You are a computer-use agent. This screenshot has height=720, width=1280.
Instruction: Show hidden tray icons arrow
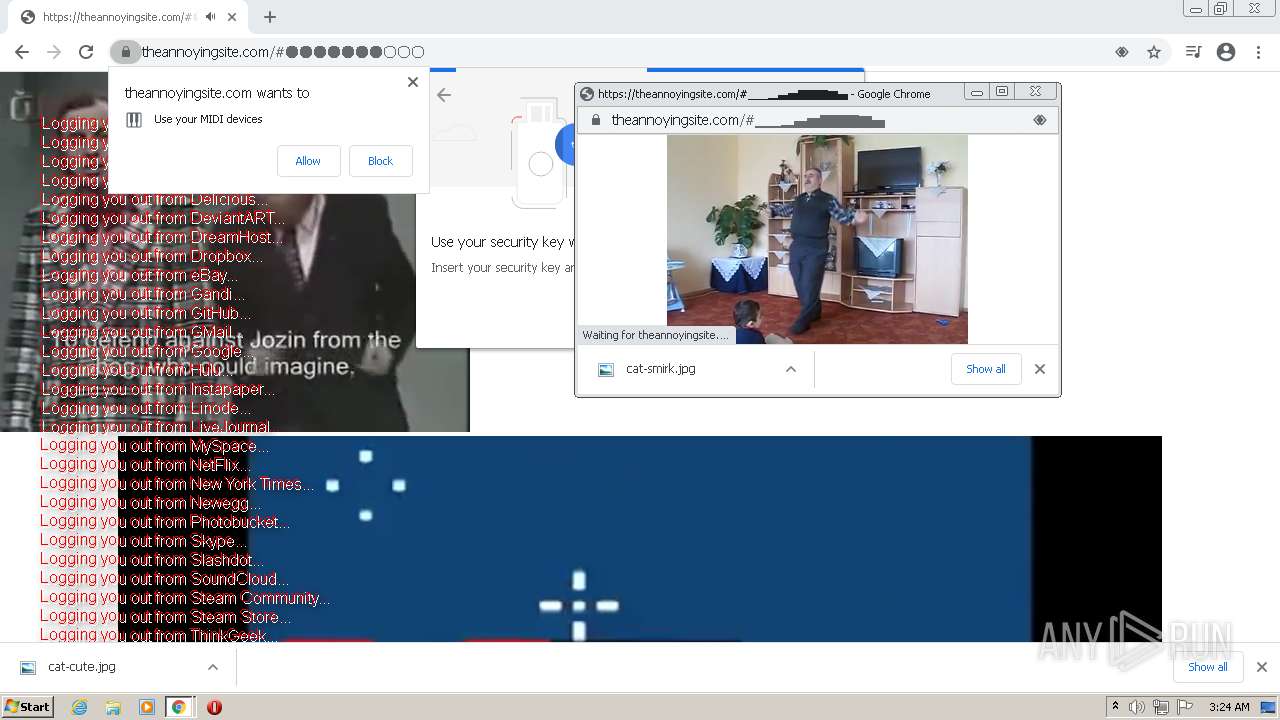pyautogui.click(x=1115, y=707)
